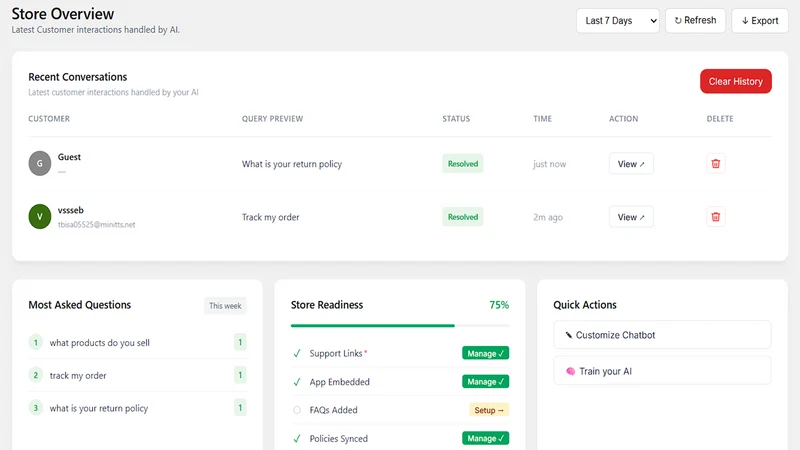The height and width of the screenshot is (450, 800).
Task: Click the Resolved status for Guest
Action: (x=463, y=164)
